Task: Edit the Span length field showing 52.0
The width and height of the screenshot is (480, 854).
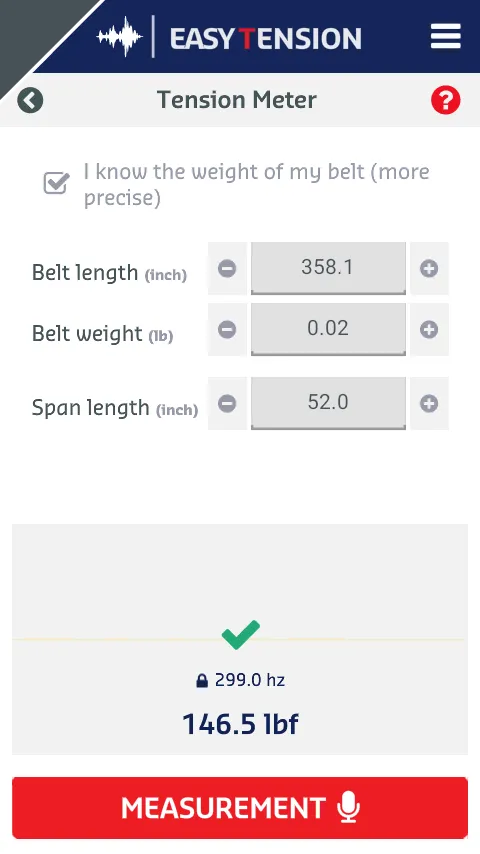Action: [x=328, y=403]
